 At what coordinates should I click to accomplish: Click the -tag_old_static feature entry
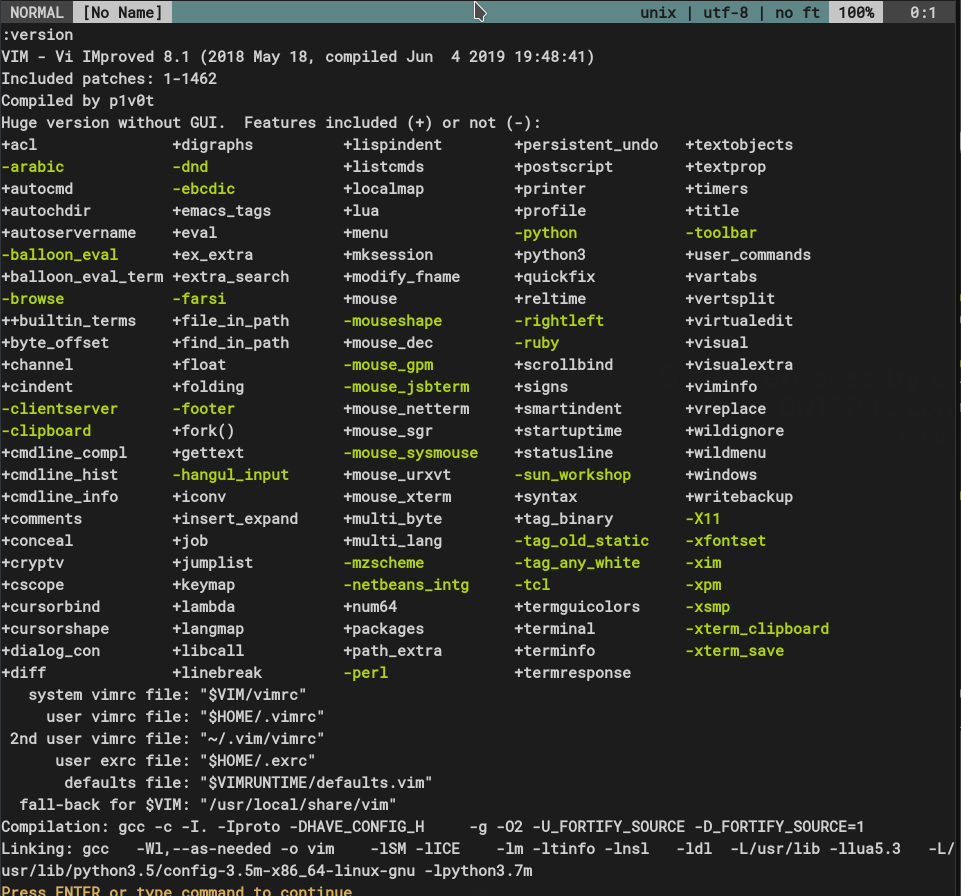582,541
